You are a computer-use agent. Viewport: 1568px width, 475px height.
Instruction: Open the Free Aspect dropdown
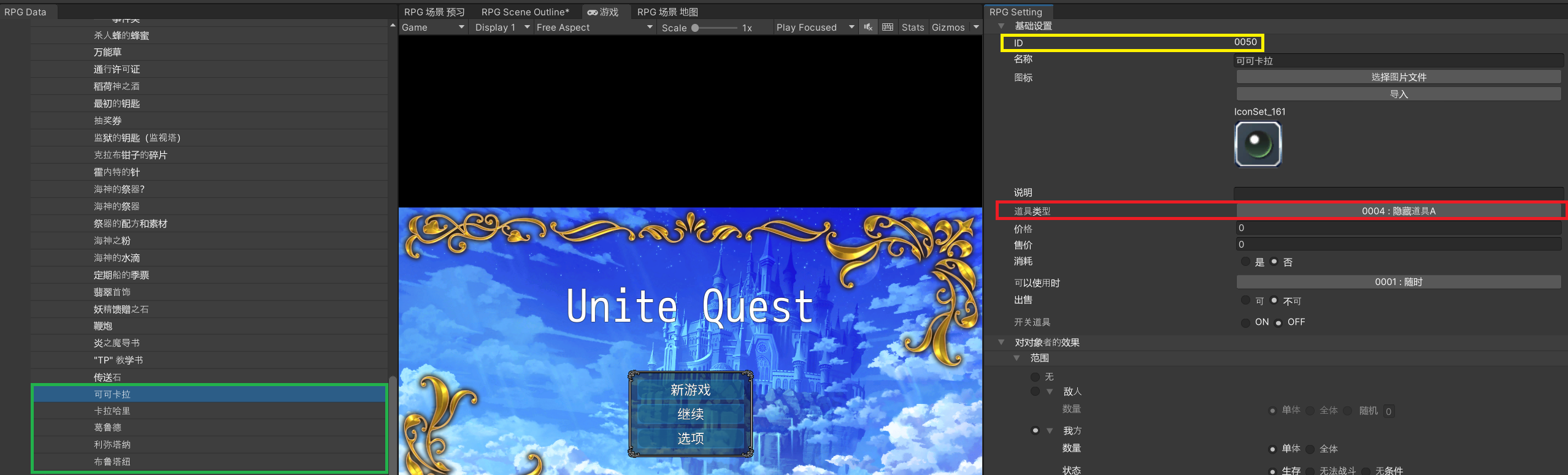point(593,28)
